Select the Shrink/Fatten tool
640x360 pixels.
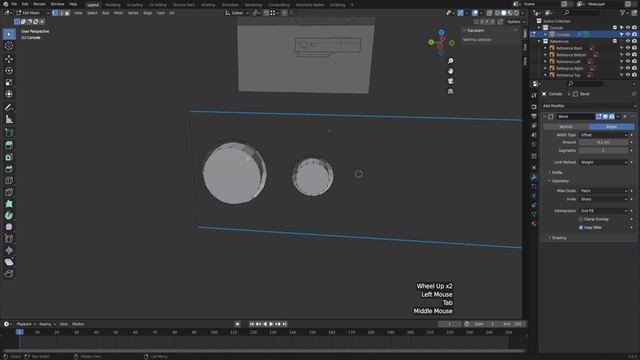point(9,250)
